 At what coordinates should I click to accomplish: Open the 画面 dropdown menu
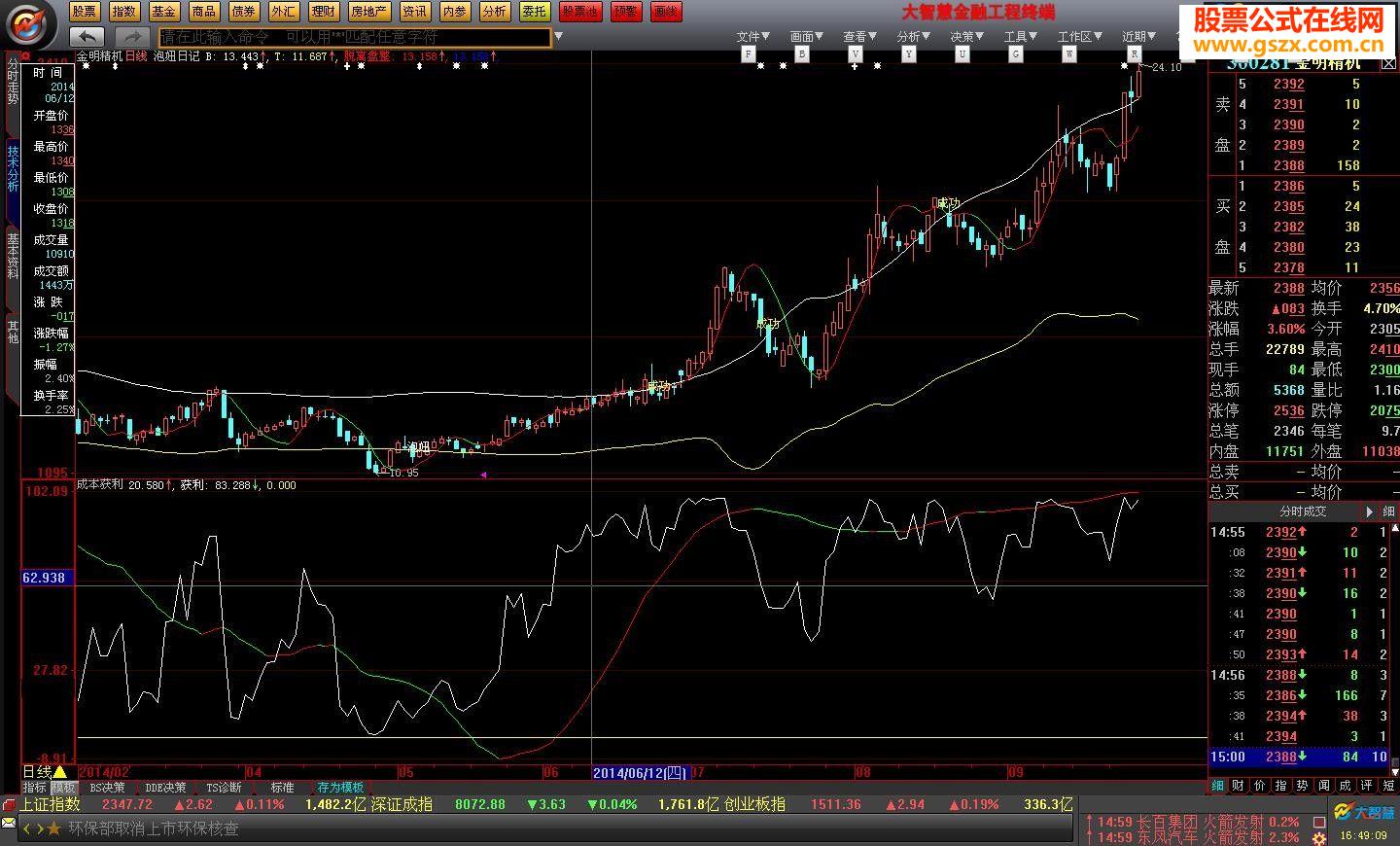point(806,37)
